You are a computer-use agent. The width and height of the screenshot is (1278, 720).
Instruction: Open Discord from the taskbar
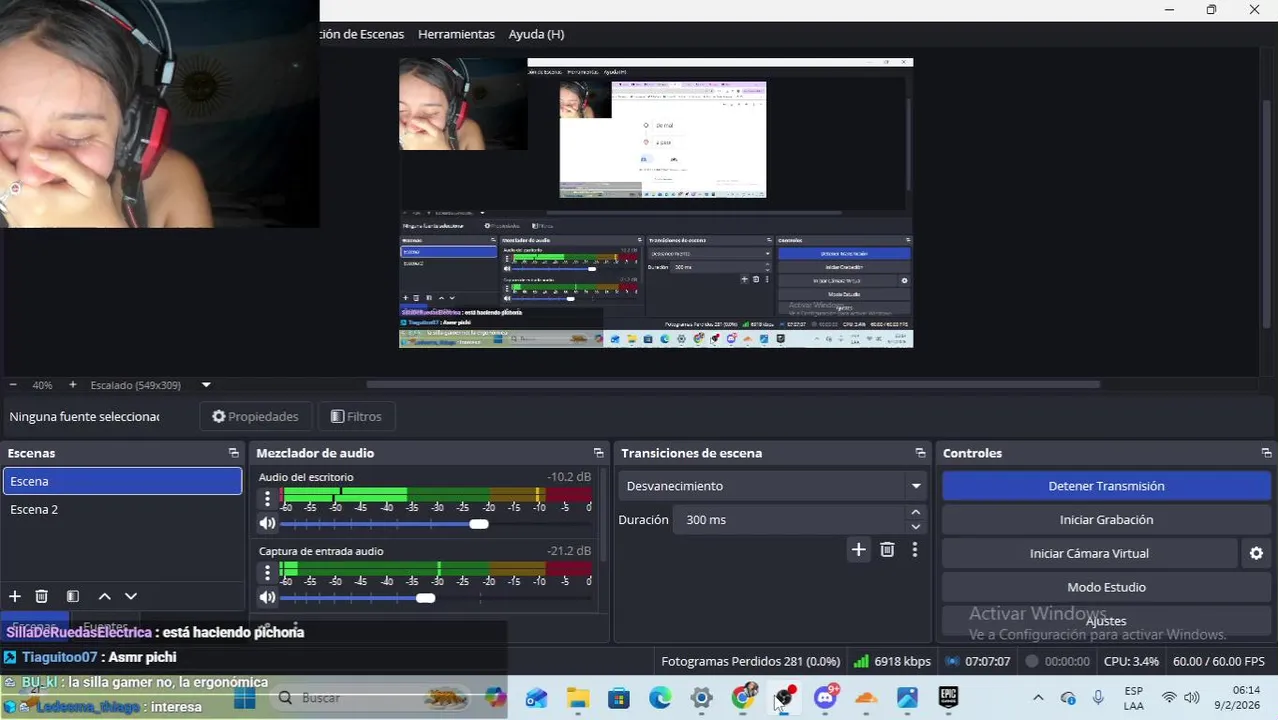coord(825,697)
